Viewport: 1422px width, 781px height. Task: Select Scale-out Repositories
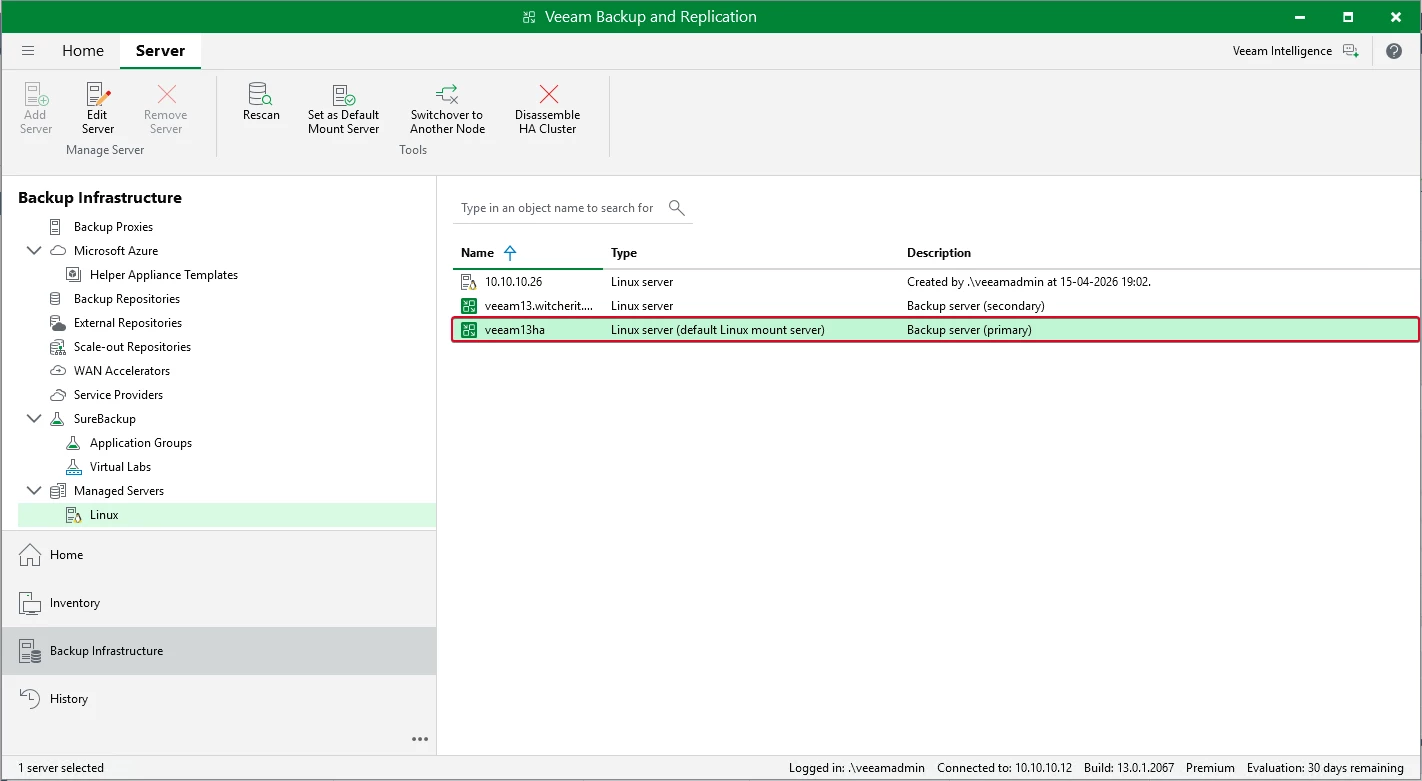coord(132,347)
